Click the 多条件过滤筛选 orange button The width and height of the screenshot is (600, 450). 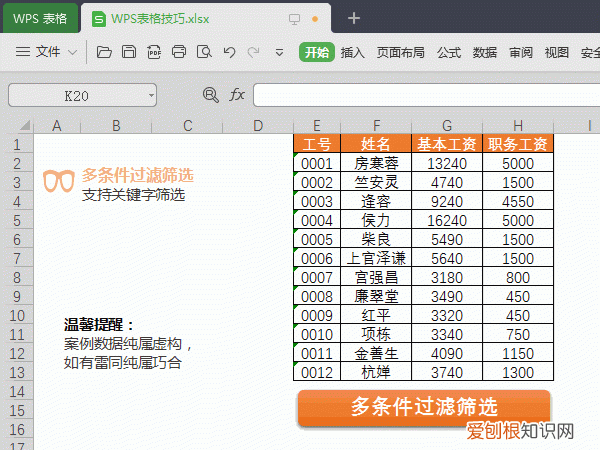point(424,407)
